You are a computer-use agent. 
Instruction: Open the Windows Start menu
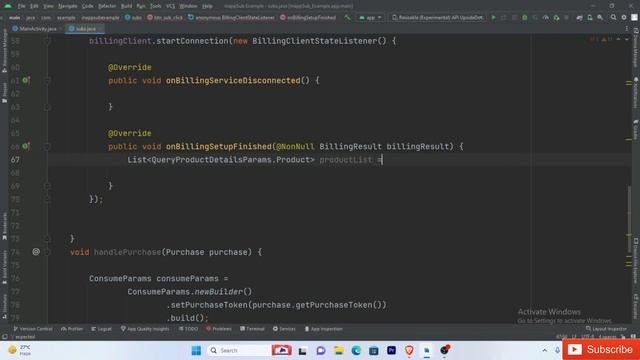click(196, 350)
